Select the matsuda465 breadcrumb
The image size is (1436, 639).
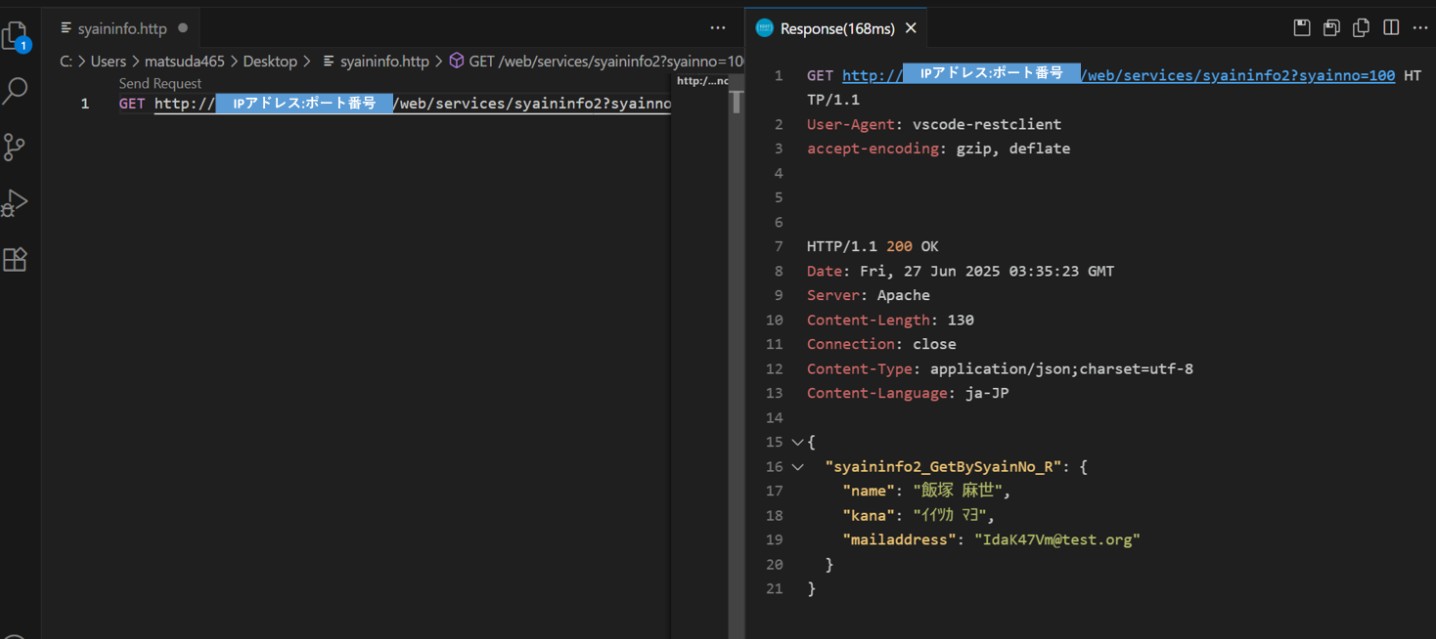(184, 61)
